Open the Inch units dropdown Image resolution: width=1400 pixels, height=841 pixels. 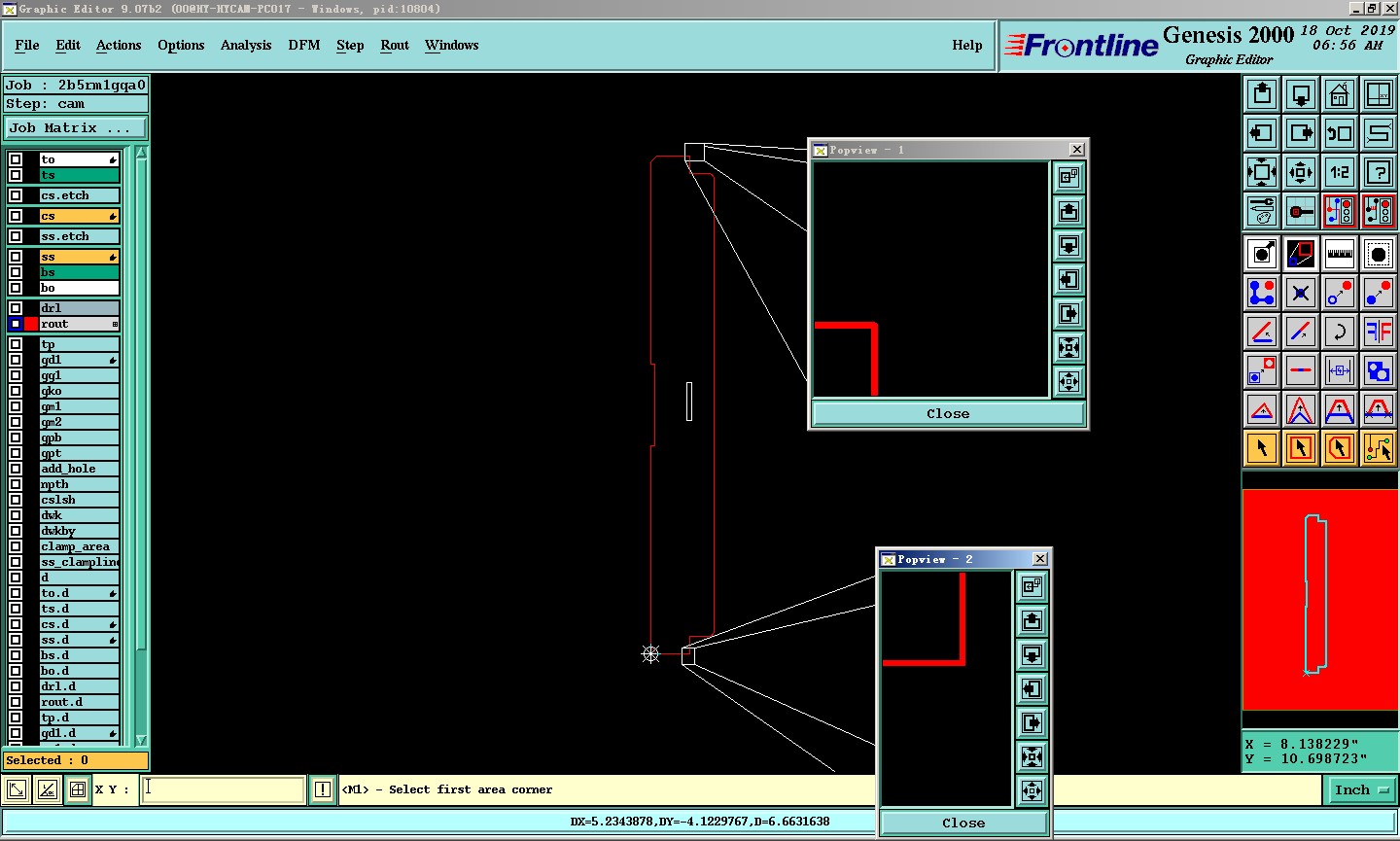pos(1361,789)
